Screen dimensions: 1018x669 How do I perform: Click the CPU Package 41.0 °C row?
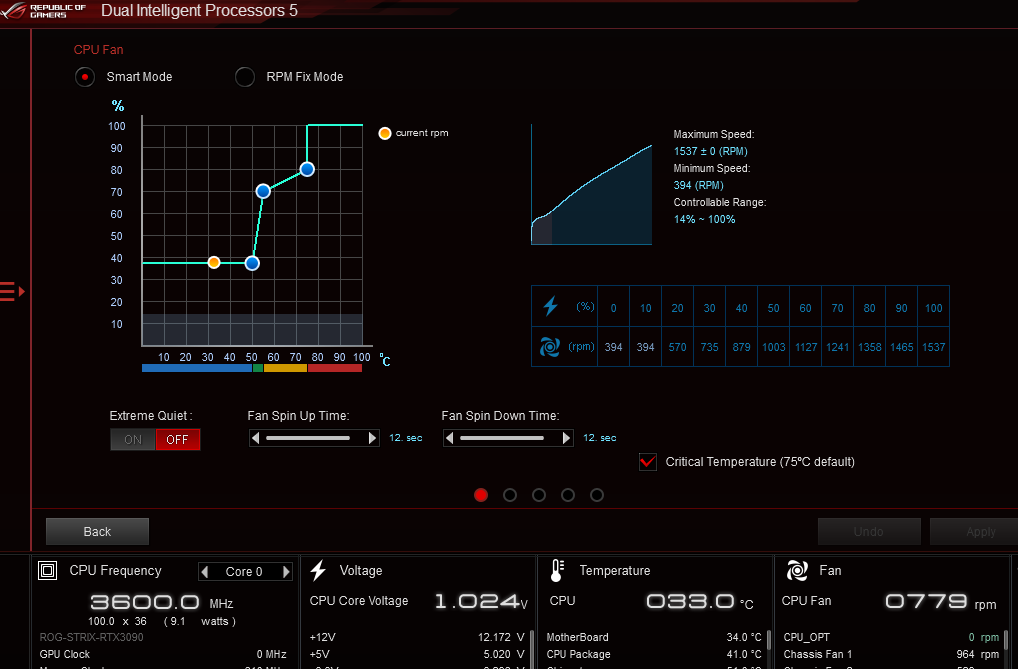point(654,654)
